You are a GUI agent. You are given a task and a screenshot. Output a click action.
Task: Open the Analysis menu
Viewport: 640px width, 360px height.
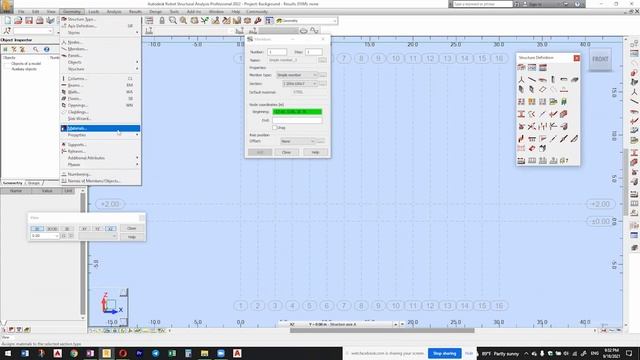tap(114, 12)
